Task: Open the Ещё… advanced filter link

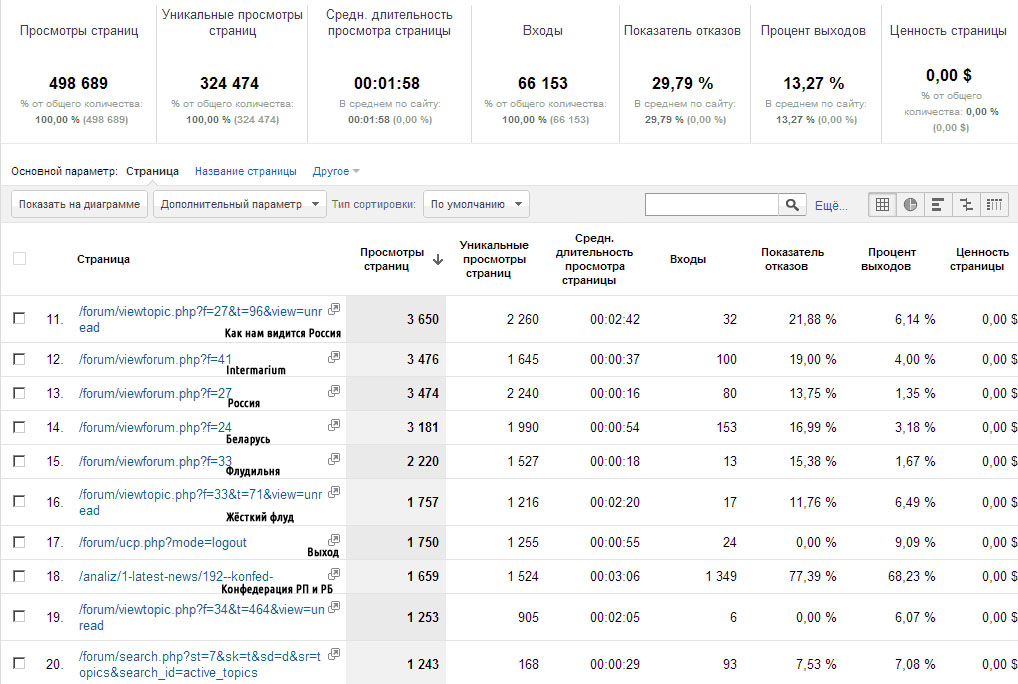Action: point(831,206)
